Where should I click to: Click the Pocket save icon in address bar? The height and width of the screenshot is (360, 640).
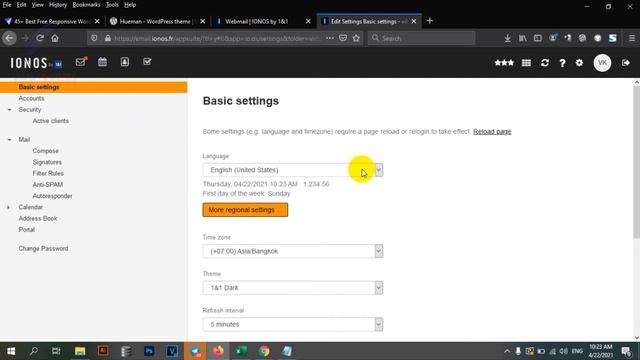[343, 38]
